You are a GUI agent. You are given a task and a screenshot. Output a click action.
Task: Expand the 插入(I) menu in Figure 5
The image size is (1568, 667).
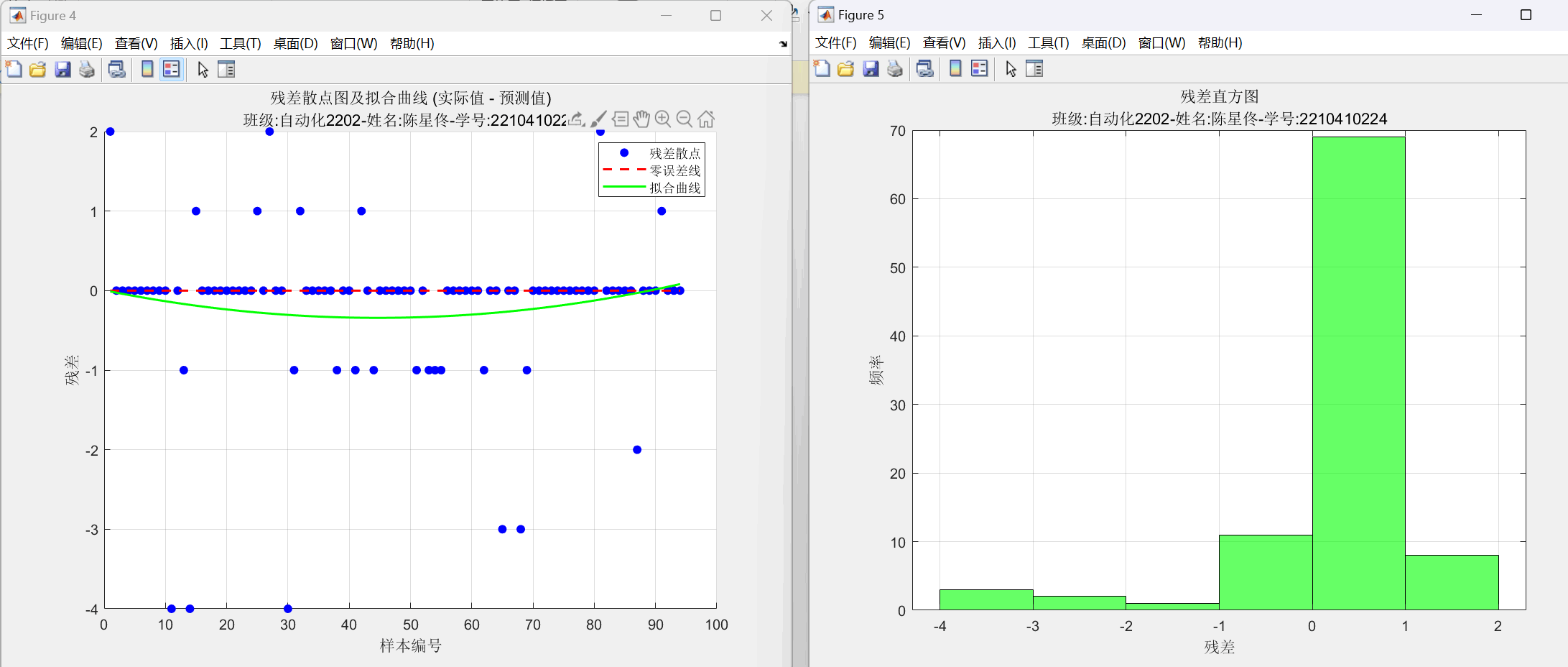coord(996,43)
